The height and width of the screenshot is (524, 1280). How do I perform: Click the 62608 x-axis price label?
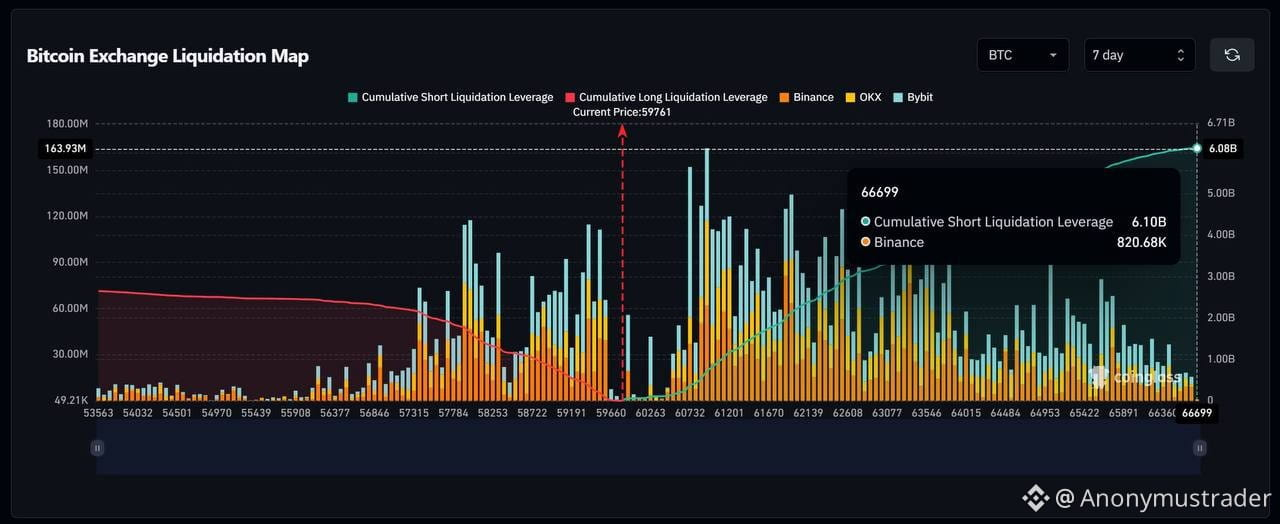pyautogui.click(x=847, y=413)
